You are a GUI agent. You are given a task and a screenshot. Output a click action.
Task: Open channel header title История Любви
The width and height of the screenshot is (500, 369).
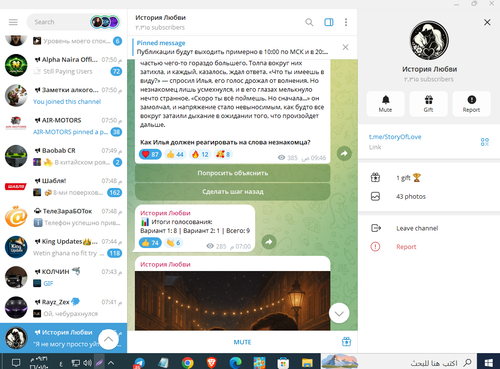coord(160,18)
